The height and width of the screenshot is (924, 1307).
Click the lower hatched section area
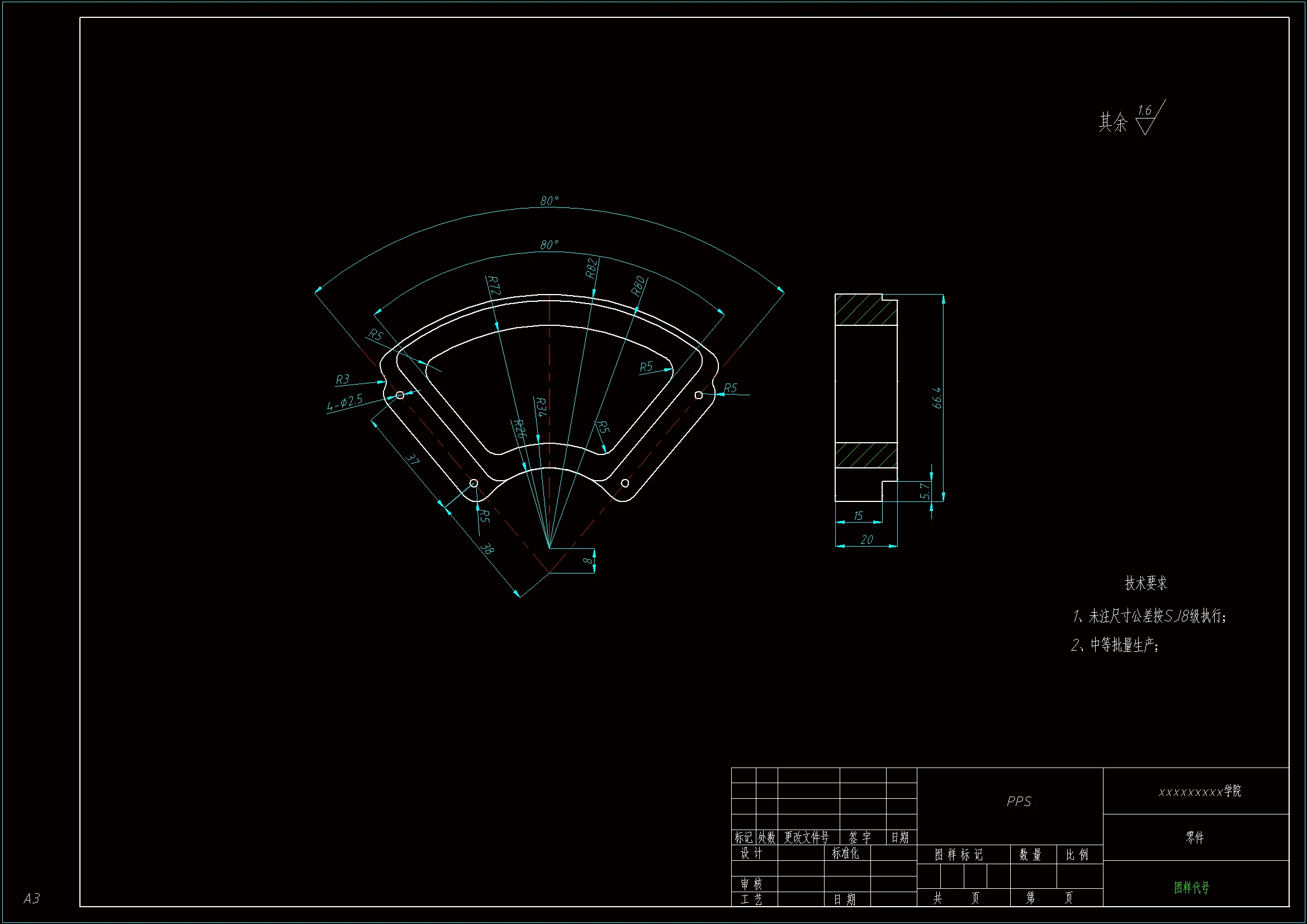point(865,456)
